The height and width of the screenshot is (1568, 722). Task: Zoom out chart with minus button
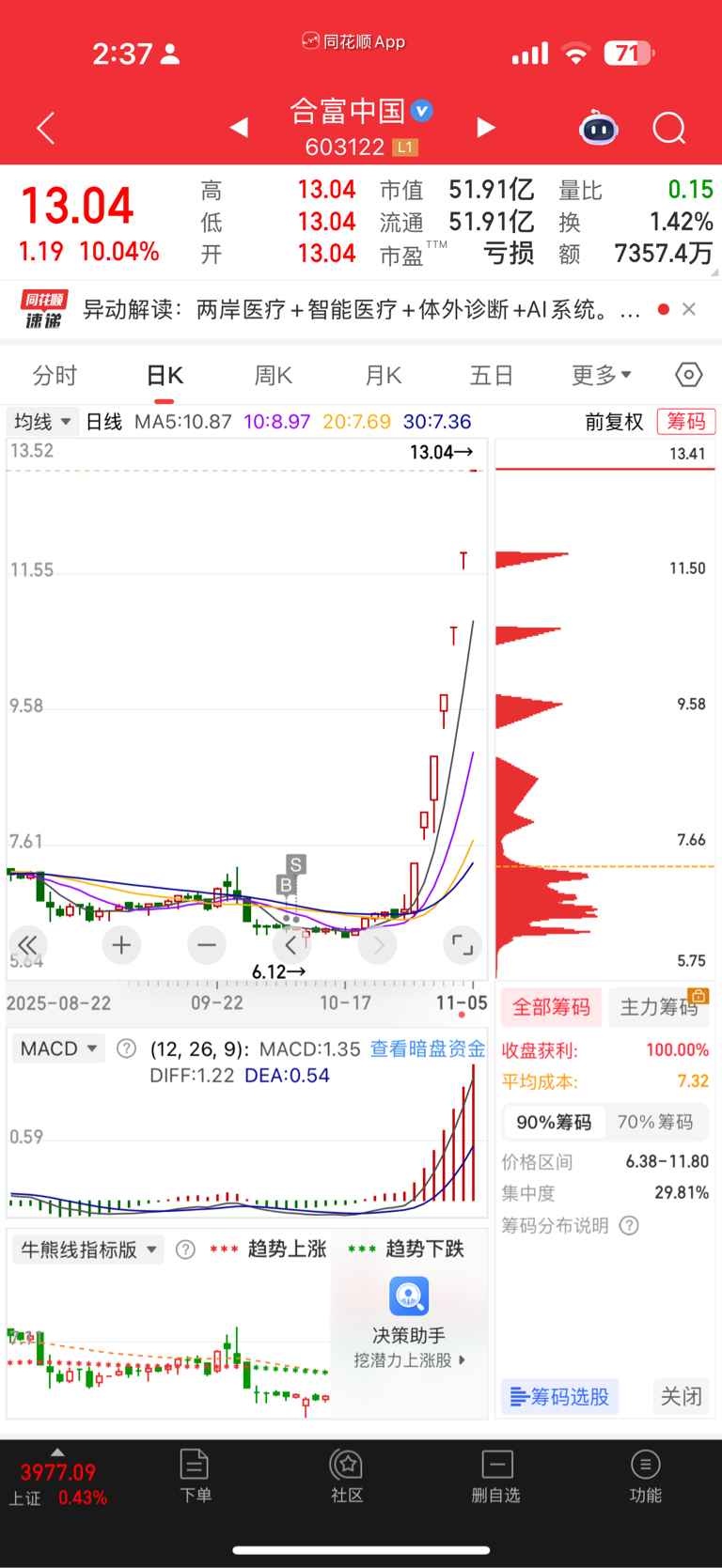pyautogui.click(x=207, y=945)
